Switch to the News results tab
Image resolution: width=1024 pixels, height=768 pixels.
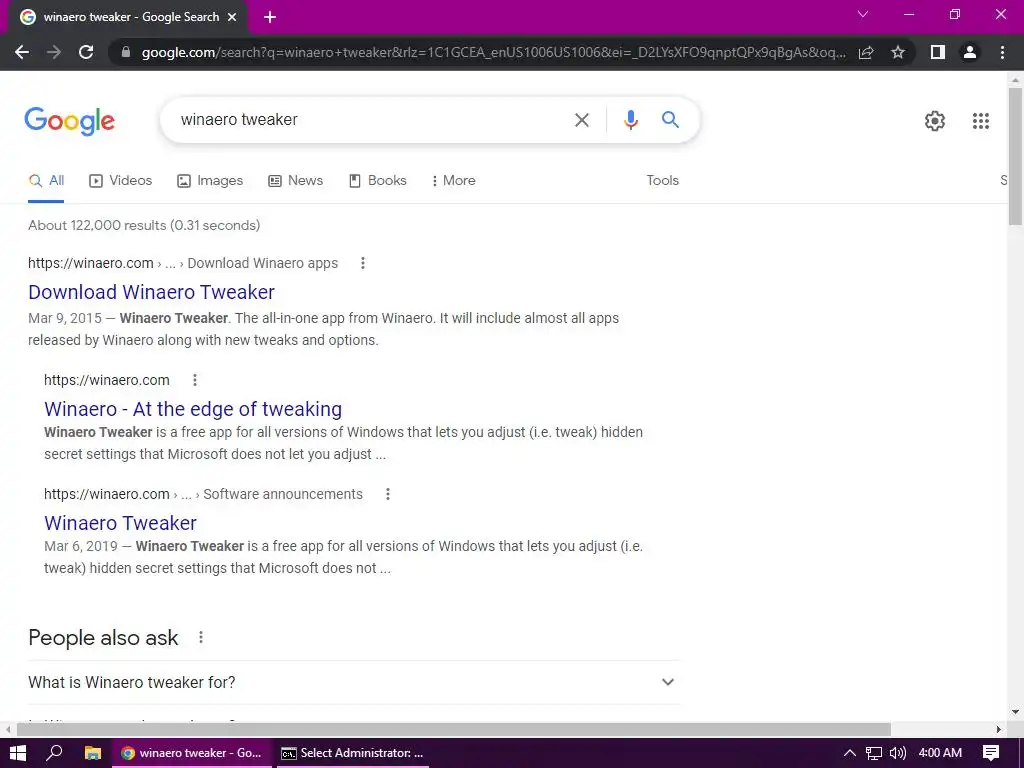tap(295, 181)
